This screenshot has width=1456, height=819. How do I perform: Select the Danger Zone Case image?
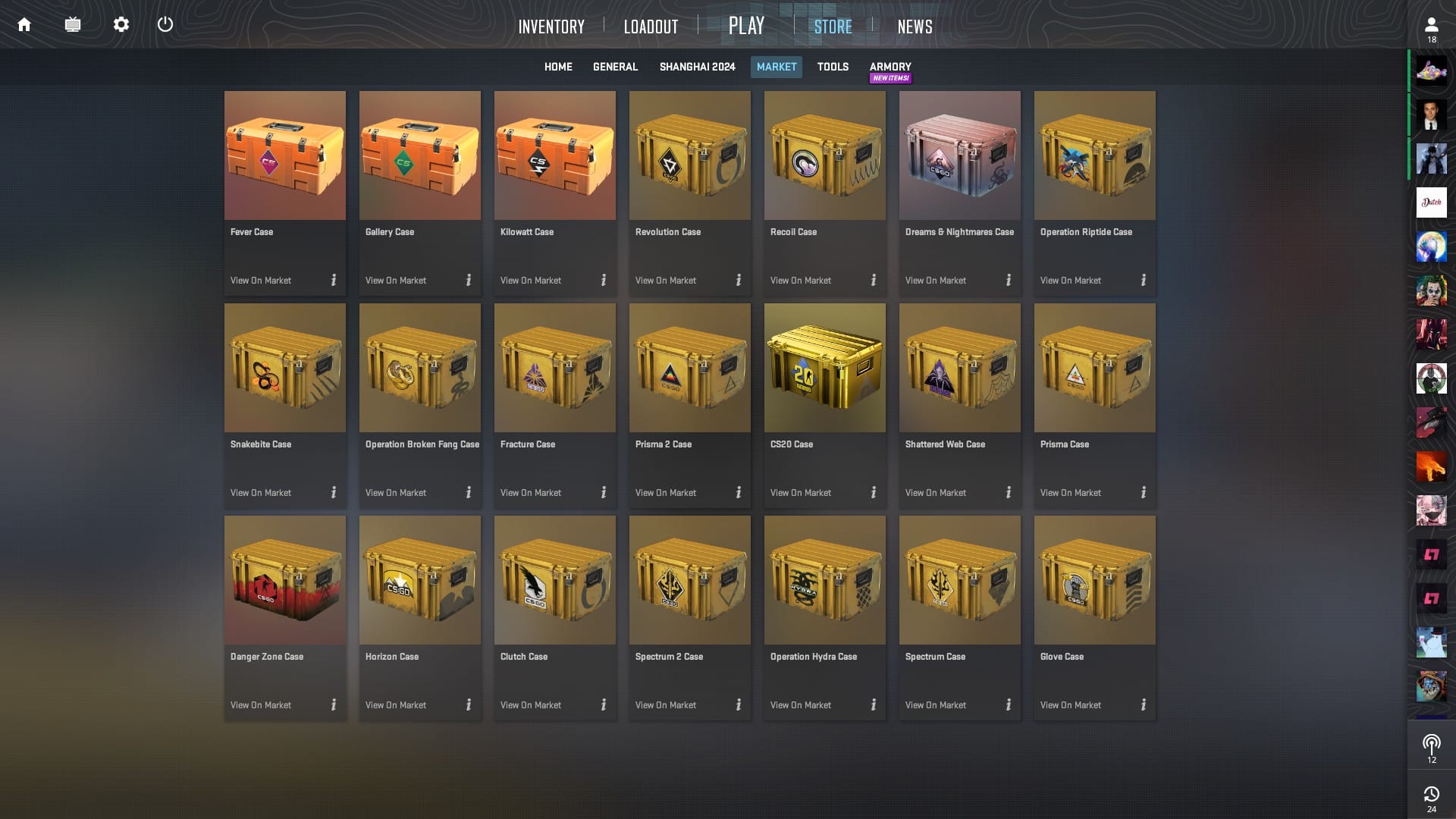[285, 580]
